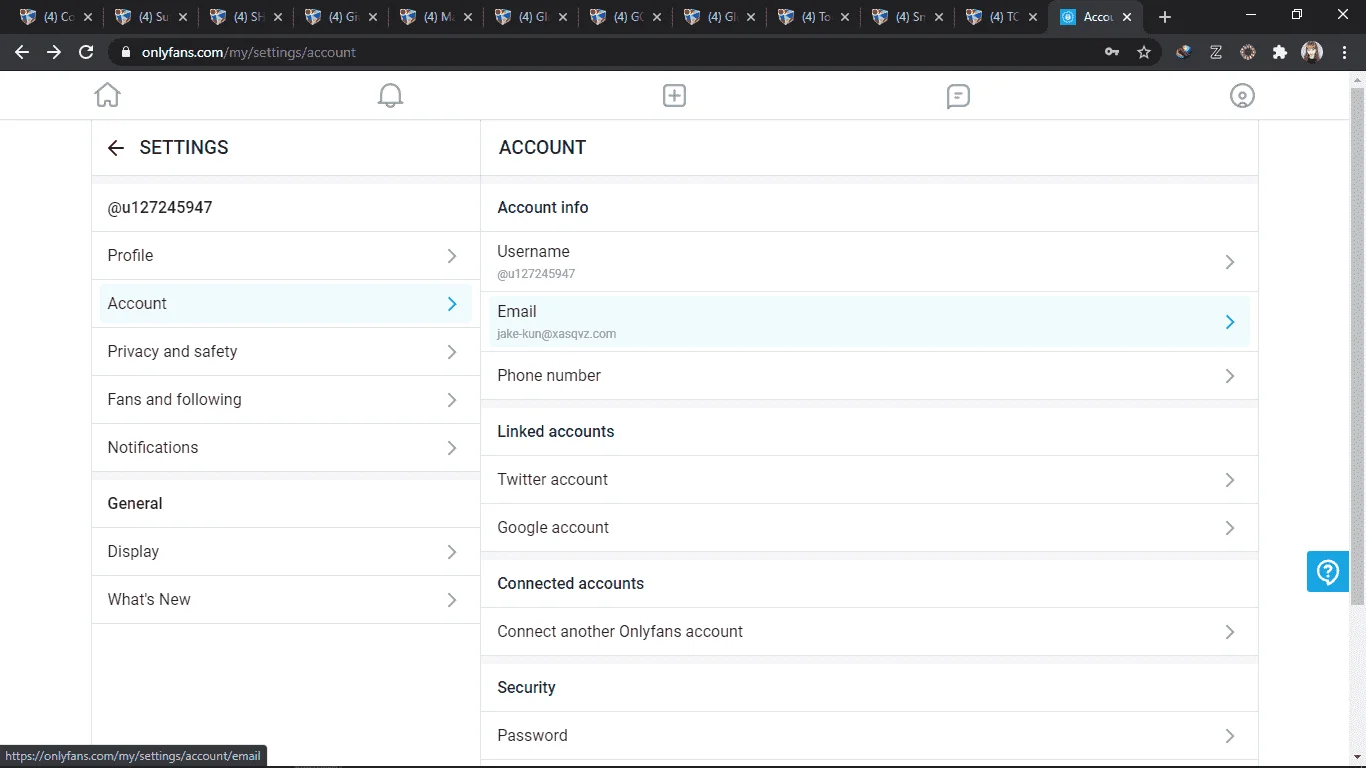
Task: Click the blue chevron on Account row
Action: 452,304
